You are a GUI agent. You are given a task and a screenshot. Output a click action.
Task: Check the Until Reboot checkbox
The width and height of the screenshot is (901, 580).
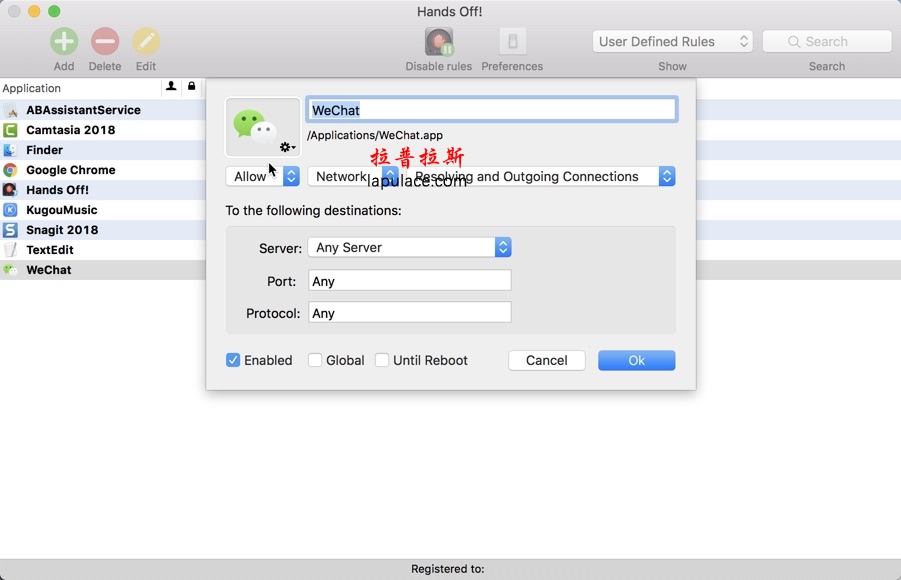pyautogui.click(x=382, y=360)
